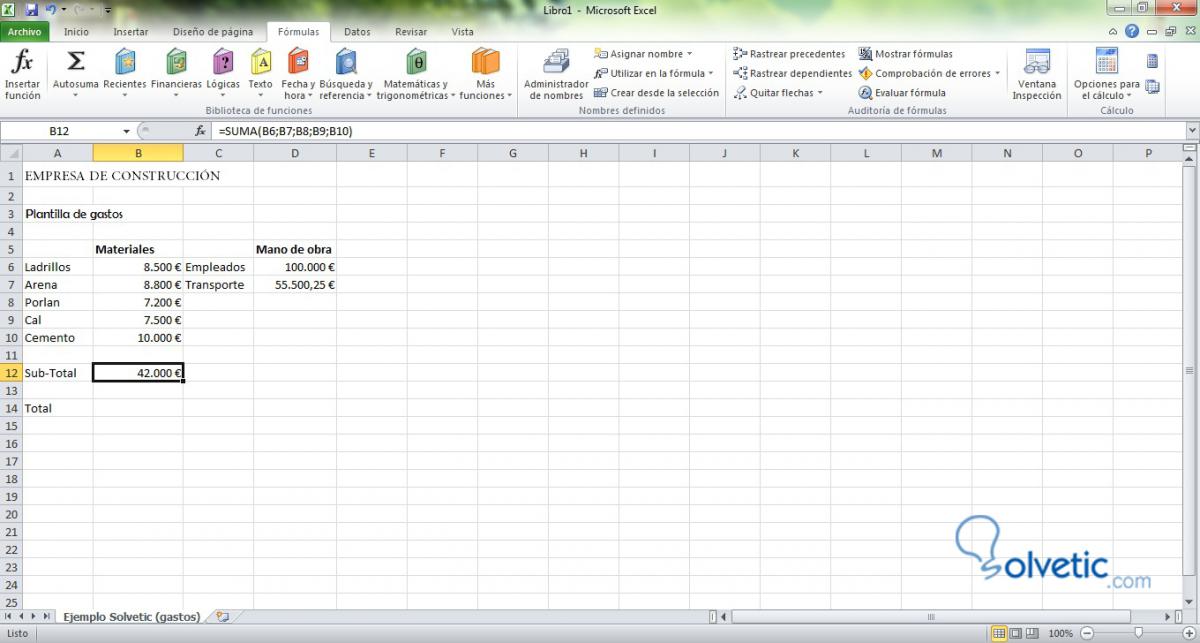1200x643 pixels.
Task: Open the Recientes function book icon
Action: pyautogui.click(x=125, y=62)
